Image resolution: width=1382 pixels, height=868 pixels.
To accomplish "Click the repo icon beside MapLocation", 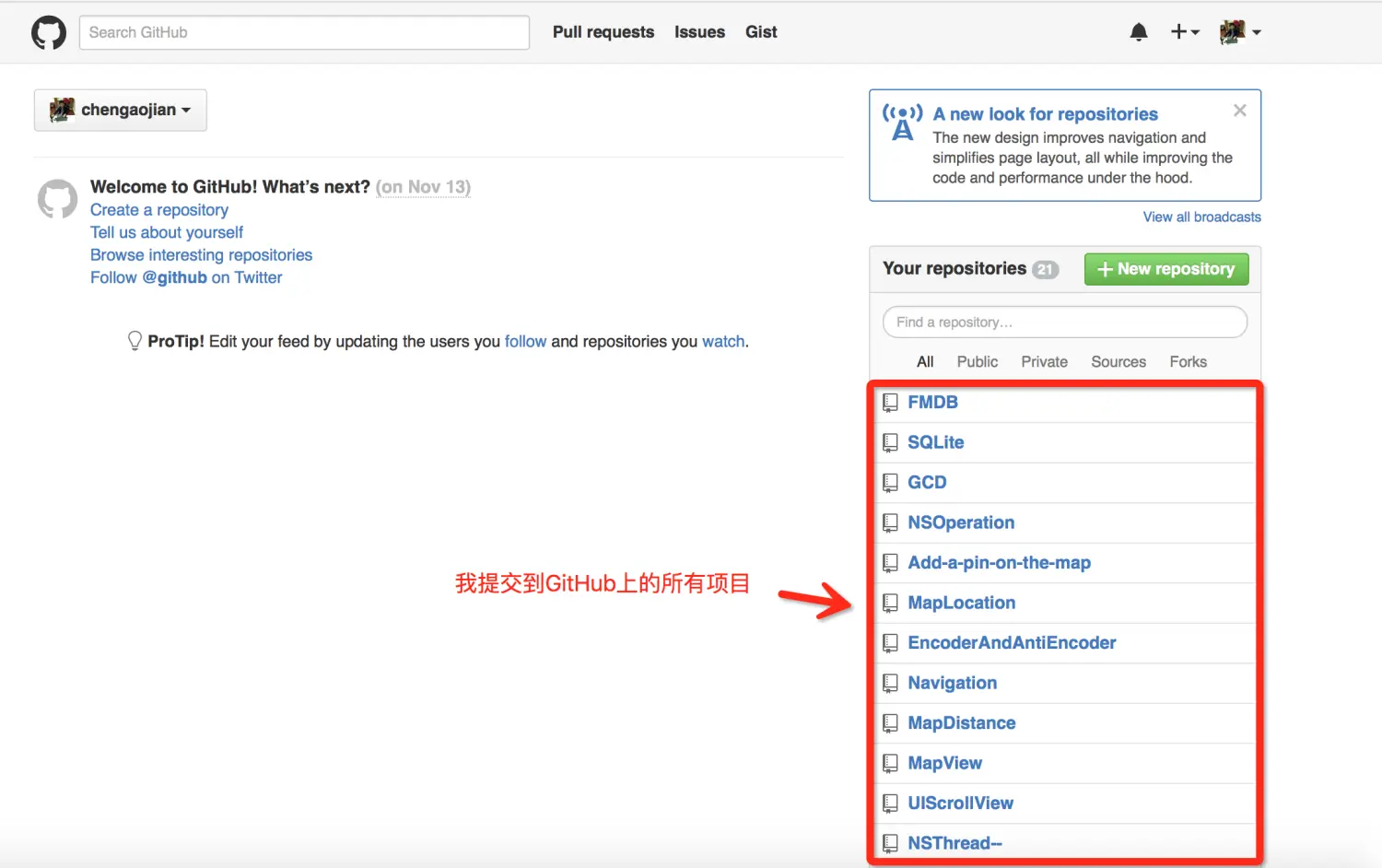I will (x=890, y=604).
